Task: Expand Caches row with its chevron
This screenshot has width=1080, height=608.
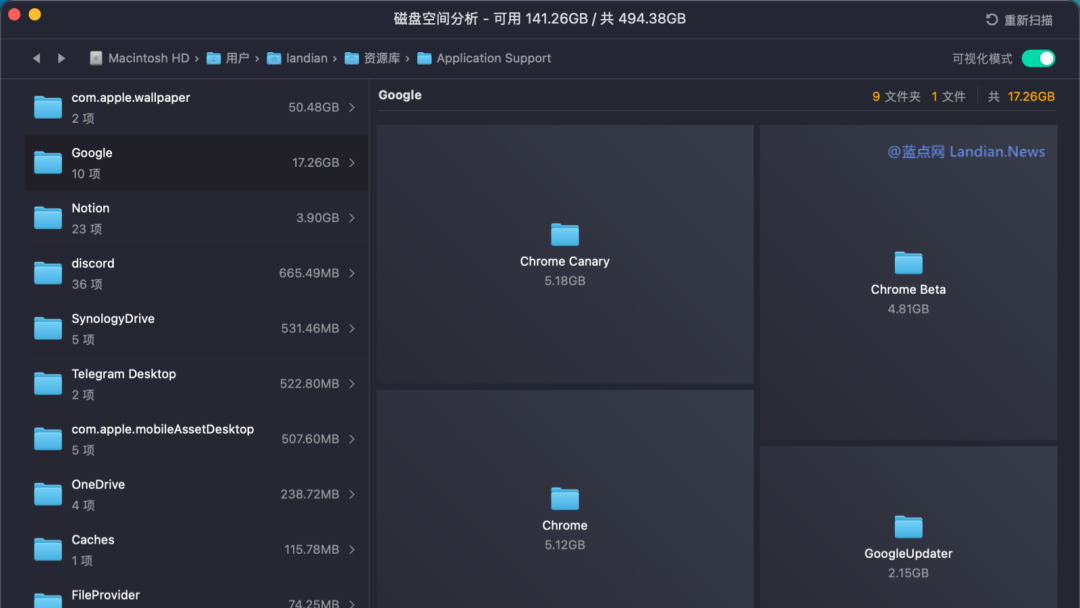Action: coord(352,549)
